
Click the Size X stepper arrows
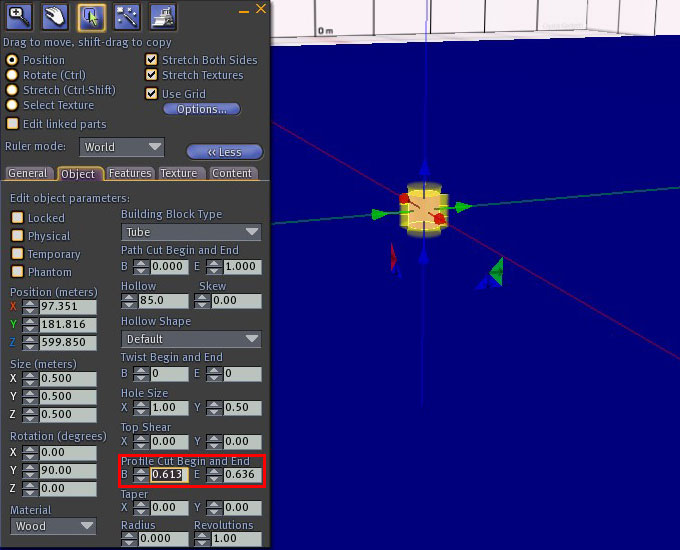(x=30, y=379)
